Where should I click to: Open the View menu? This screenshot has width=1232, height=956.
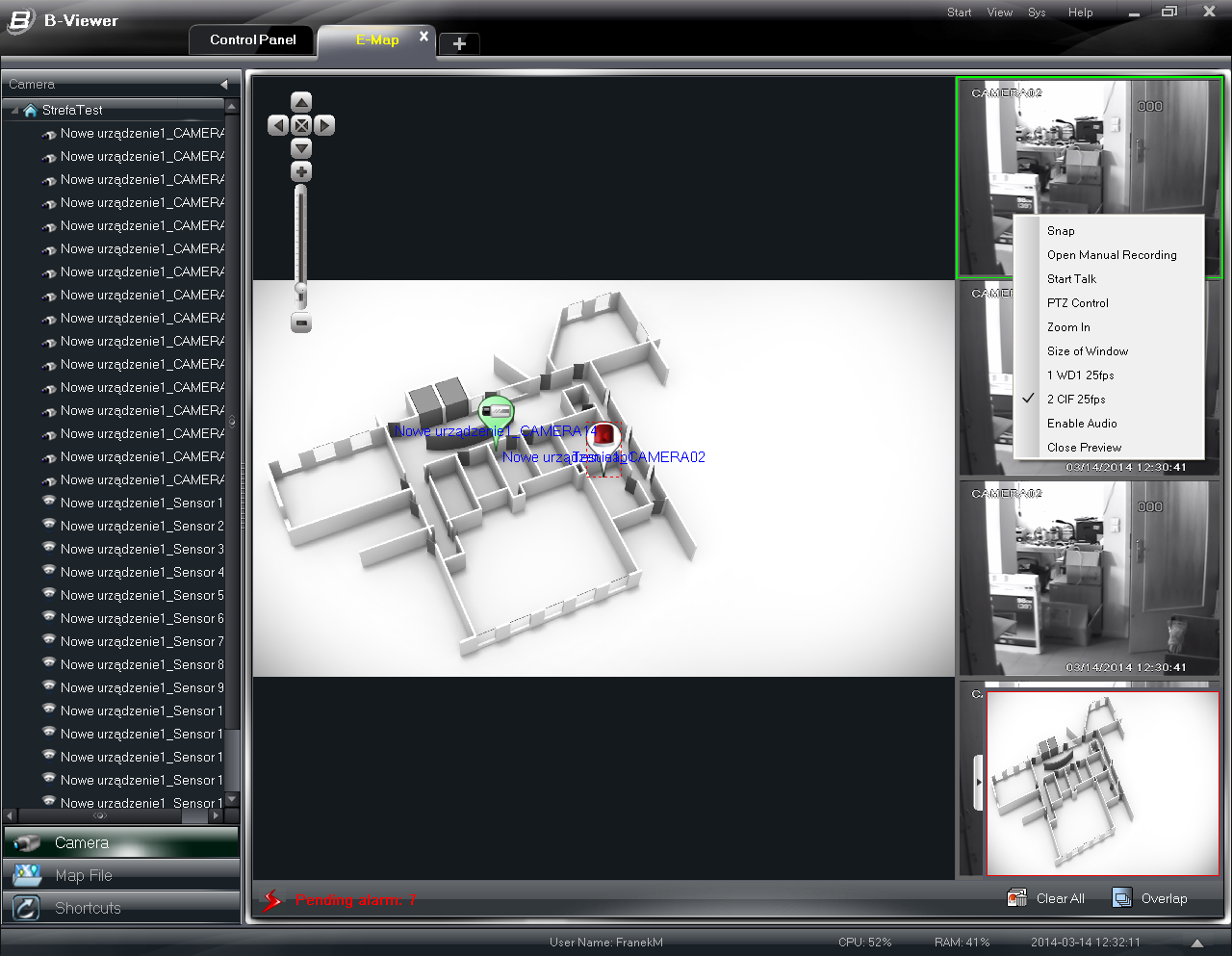coord(1000,13)
